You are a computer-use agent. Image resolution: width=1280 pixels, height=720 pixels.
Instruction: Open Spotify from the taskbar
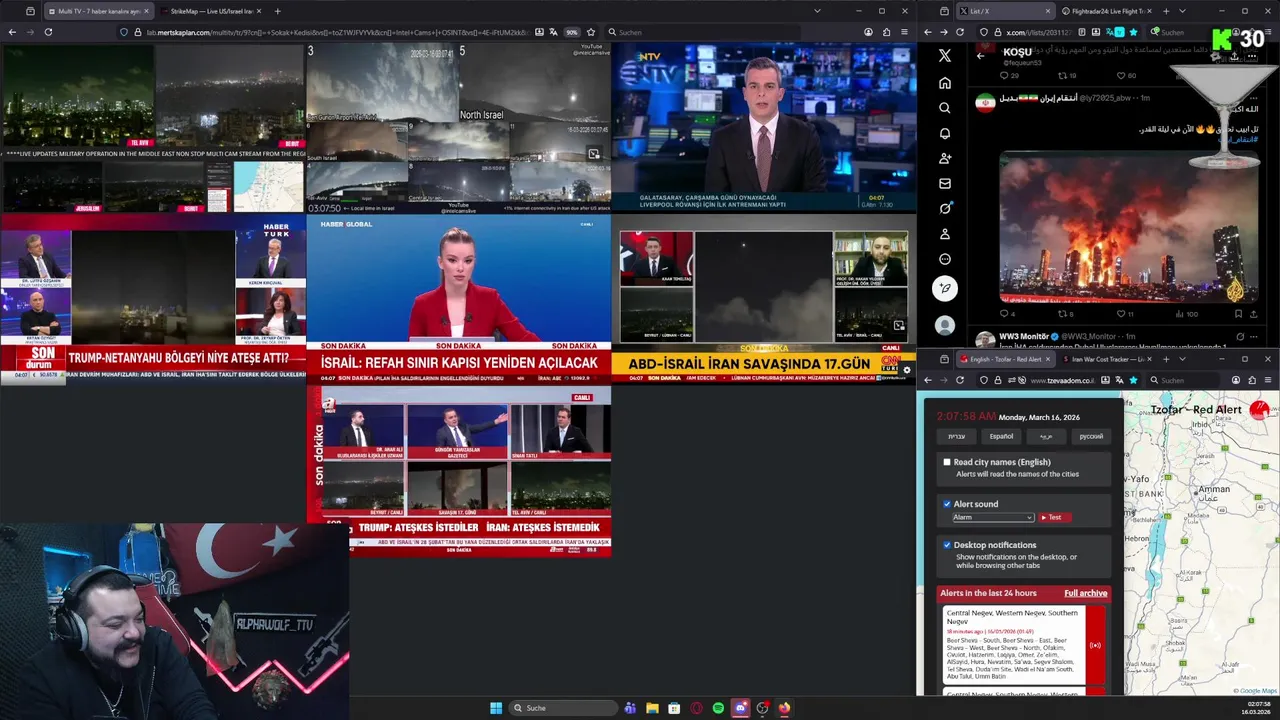718,708
